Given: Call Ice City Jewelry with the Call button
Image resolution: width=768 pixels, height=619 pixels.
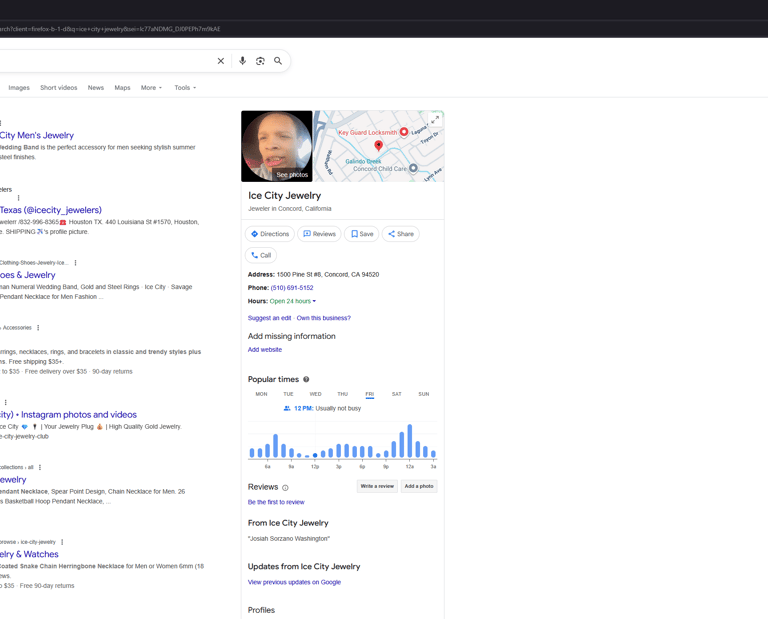Looking at the screenshot, I should [x=261, y=255].
